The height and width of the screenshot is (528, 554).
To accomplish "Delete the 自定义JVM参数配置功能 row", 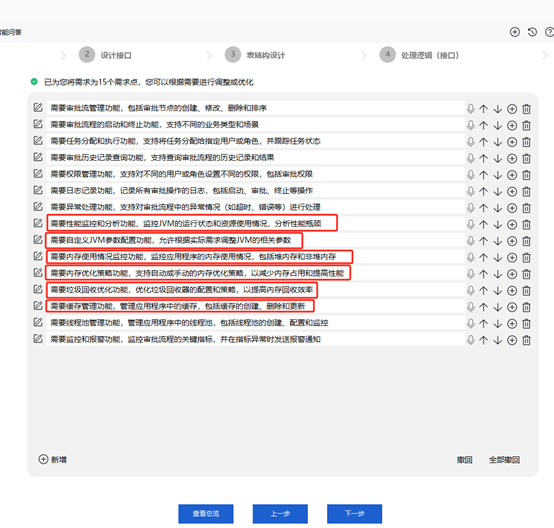I will (526, 241).
